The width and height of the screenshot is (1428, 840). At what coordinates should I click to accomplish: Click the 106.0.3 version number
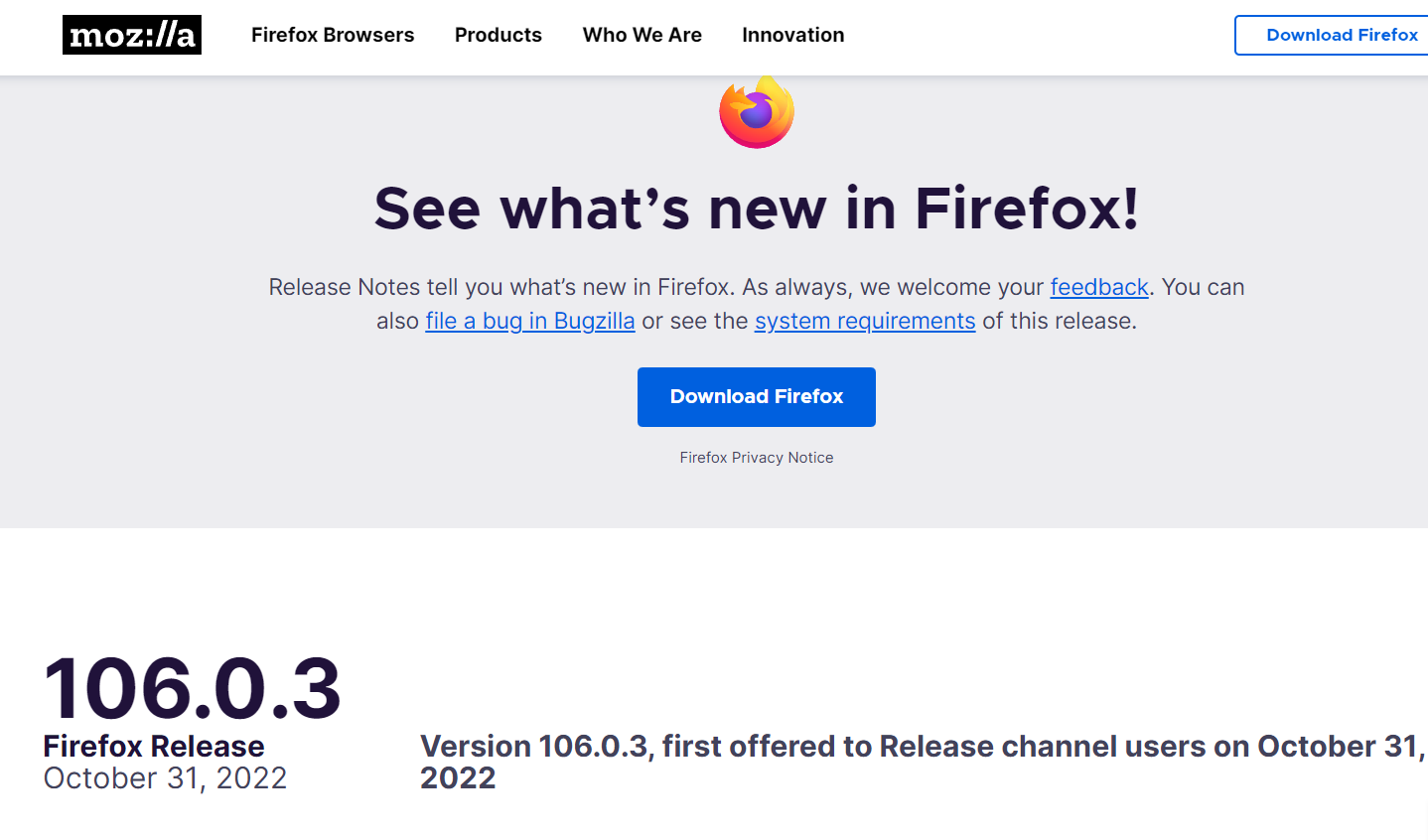tap(193, 688)
